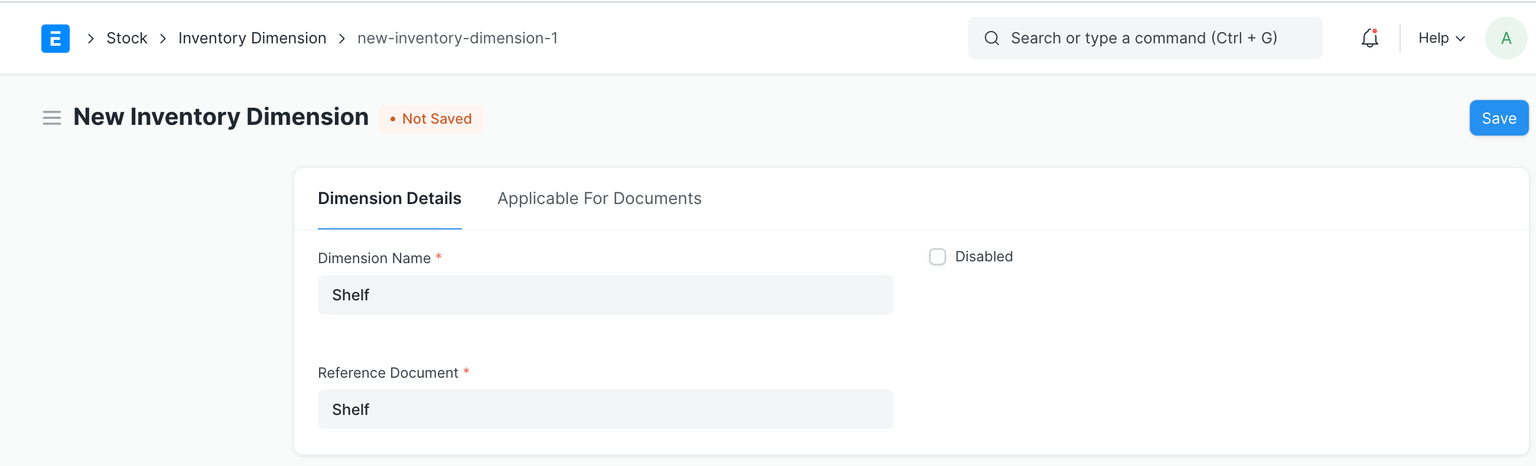Viewport: 1536px width, 466px height.
Task: Select the Dimension Details tab
Action: (x=389, y=198)
